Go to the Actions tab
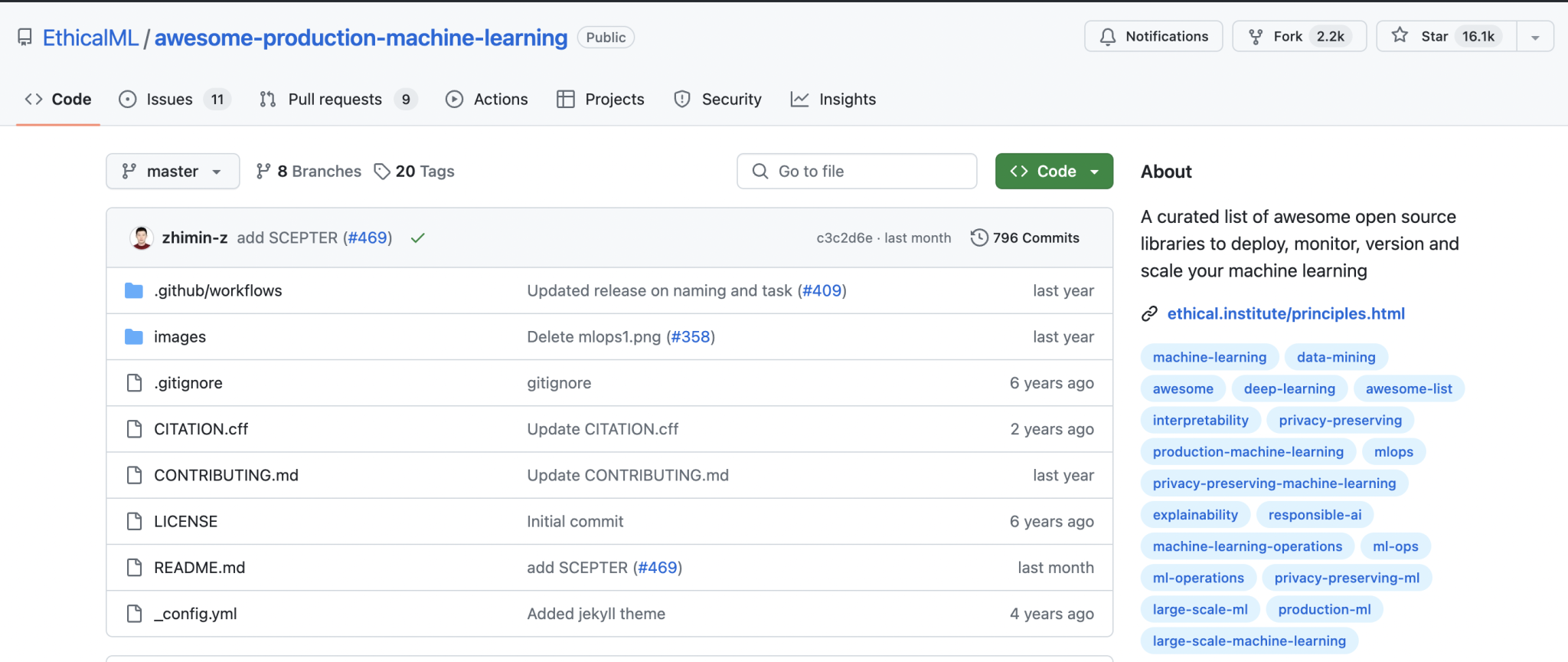The height and width of the screenshot is (662, 1568). [487, 99]
